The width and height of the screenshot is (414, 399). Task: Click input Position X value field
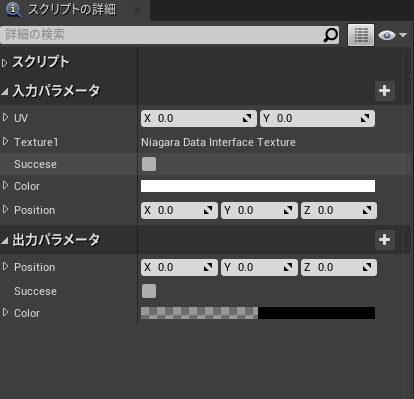tap(179, 210)
